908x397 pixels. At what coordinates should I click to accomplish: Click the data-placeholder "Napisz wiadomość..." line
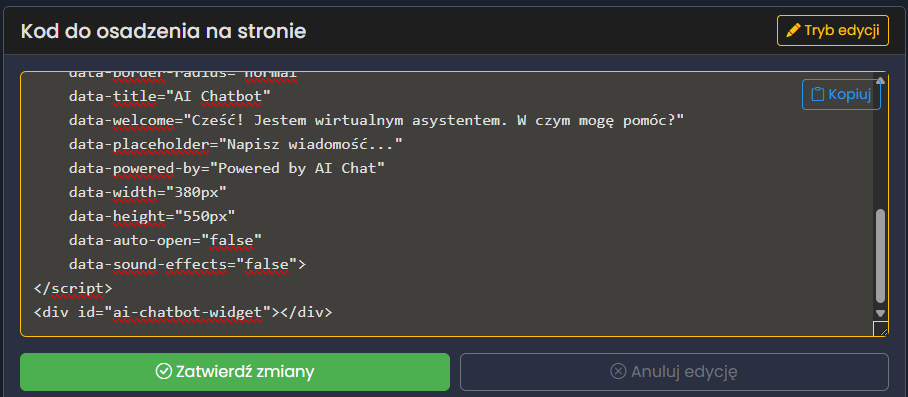coord(236,144)
